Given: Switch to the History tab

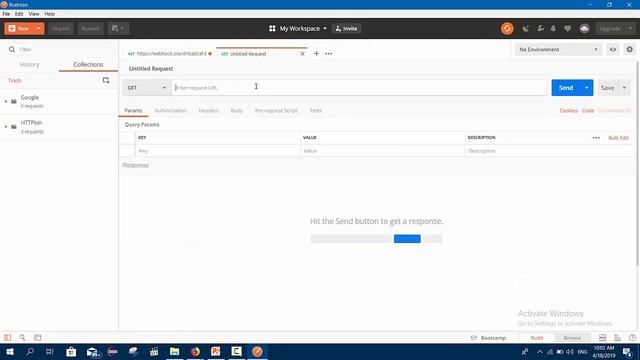Looking at the screenshot, I should pos(29,64).
